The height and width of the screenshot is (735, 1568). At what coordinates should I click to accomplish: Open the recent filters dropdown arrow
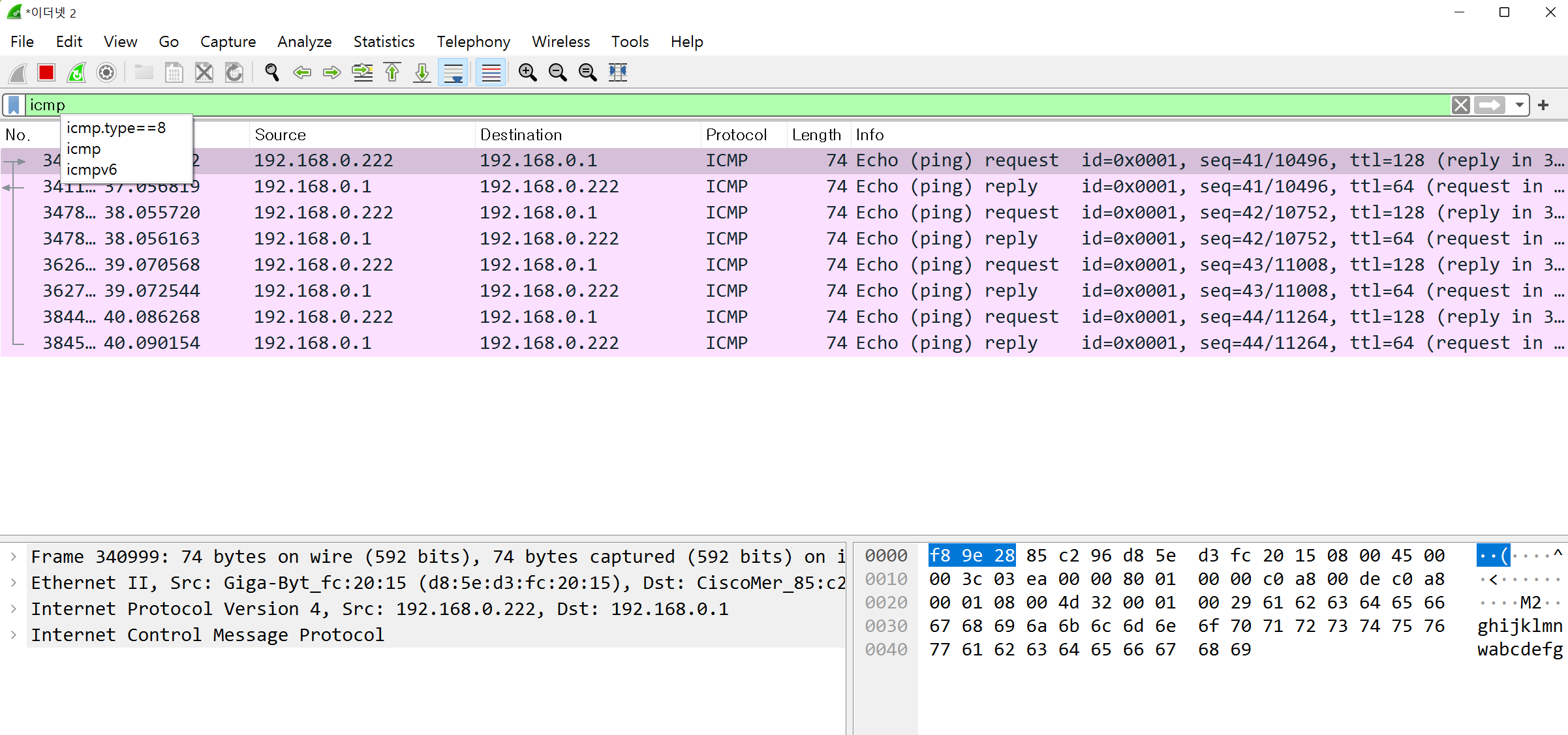pyautogui.click(x=1520, y=105)
